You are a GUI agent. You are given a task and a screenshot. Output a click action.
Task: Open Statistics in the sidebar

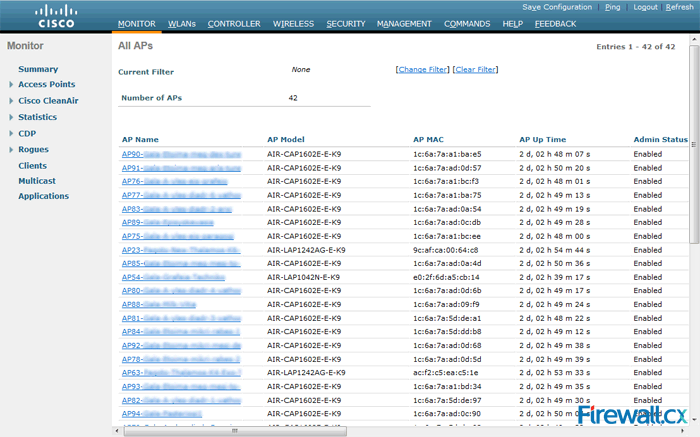[x=38, y=117]
